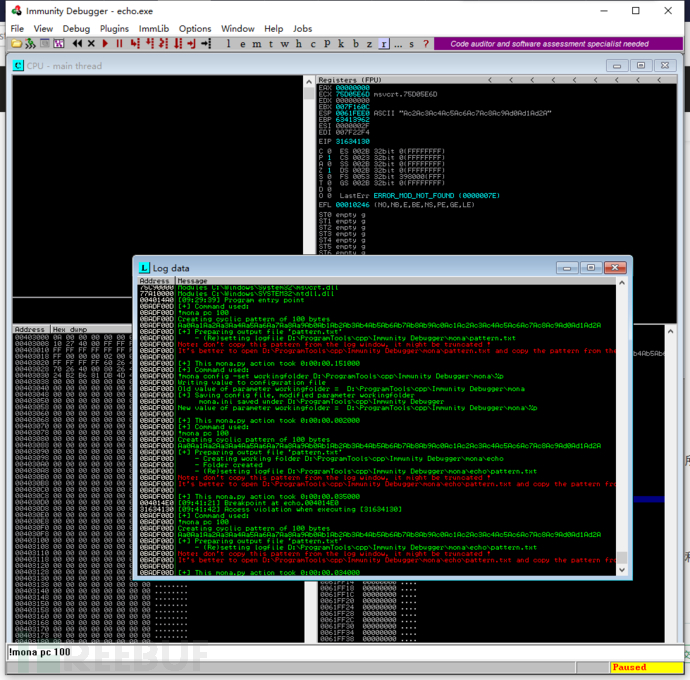Click the Code auditor job advertisement banner
The width and height of the screenshot is (690, 680).
click(548, 44)
